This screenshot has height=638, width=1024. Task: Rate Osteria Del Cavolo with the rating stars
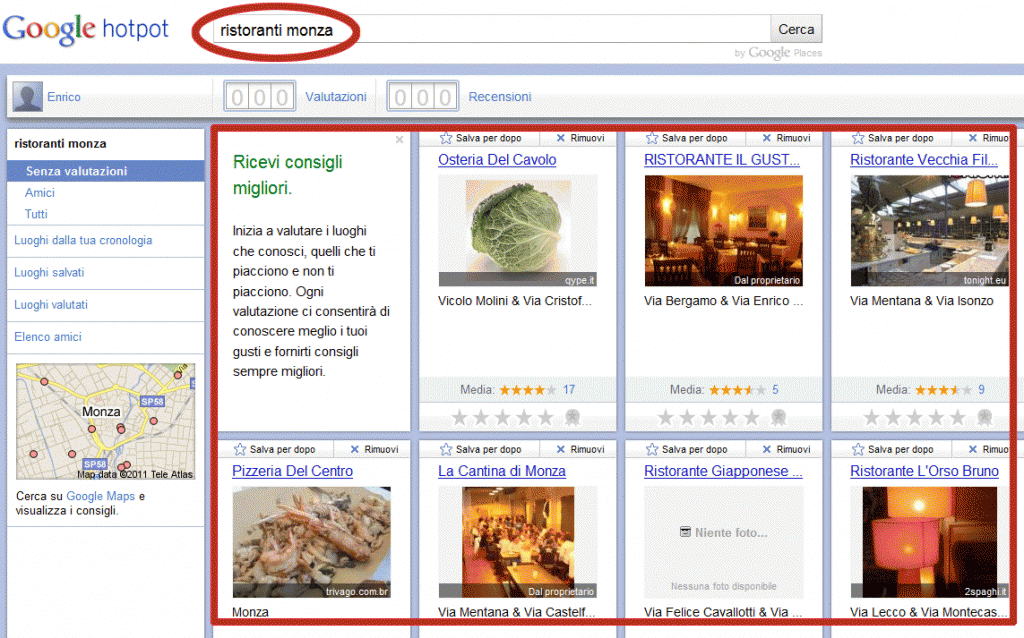[502, 417]
